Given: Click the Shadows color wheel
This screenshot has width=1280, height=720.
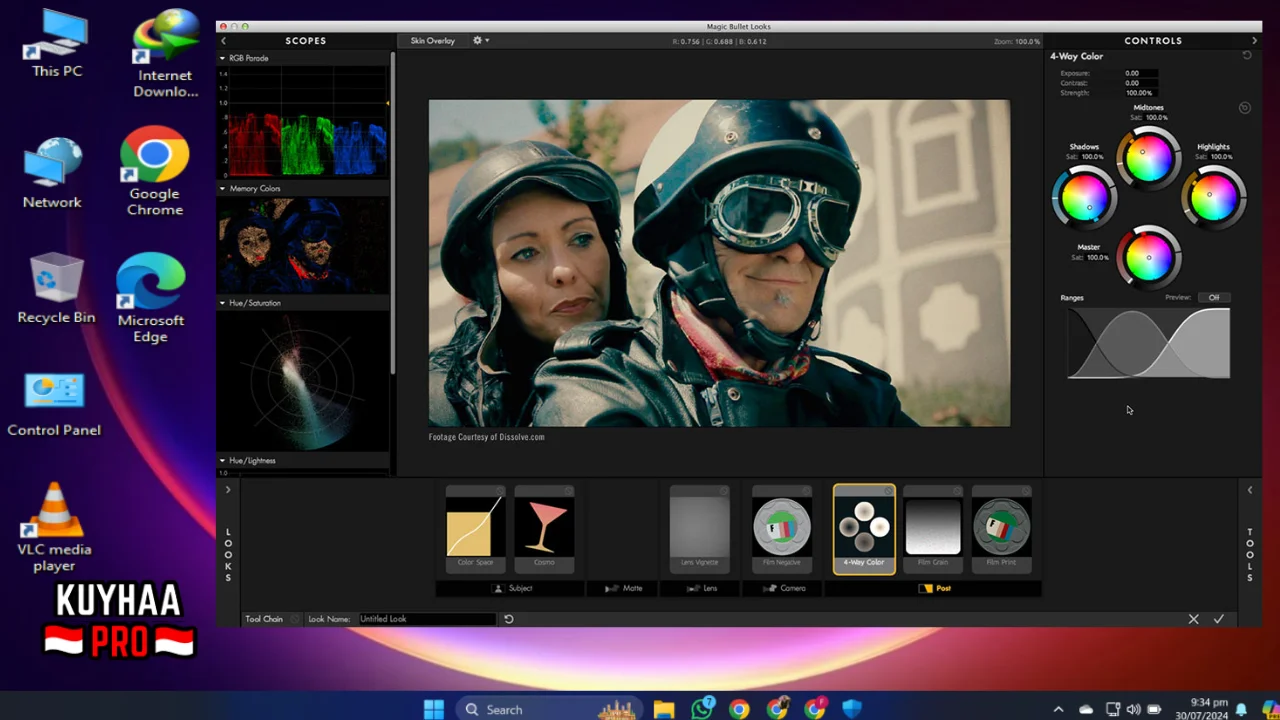Looking at the screenshot, I should [x=1084, y=197].
